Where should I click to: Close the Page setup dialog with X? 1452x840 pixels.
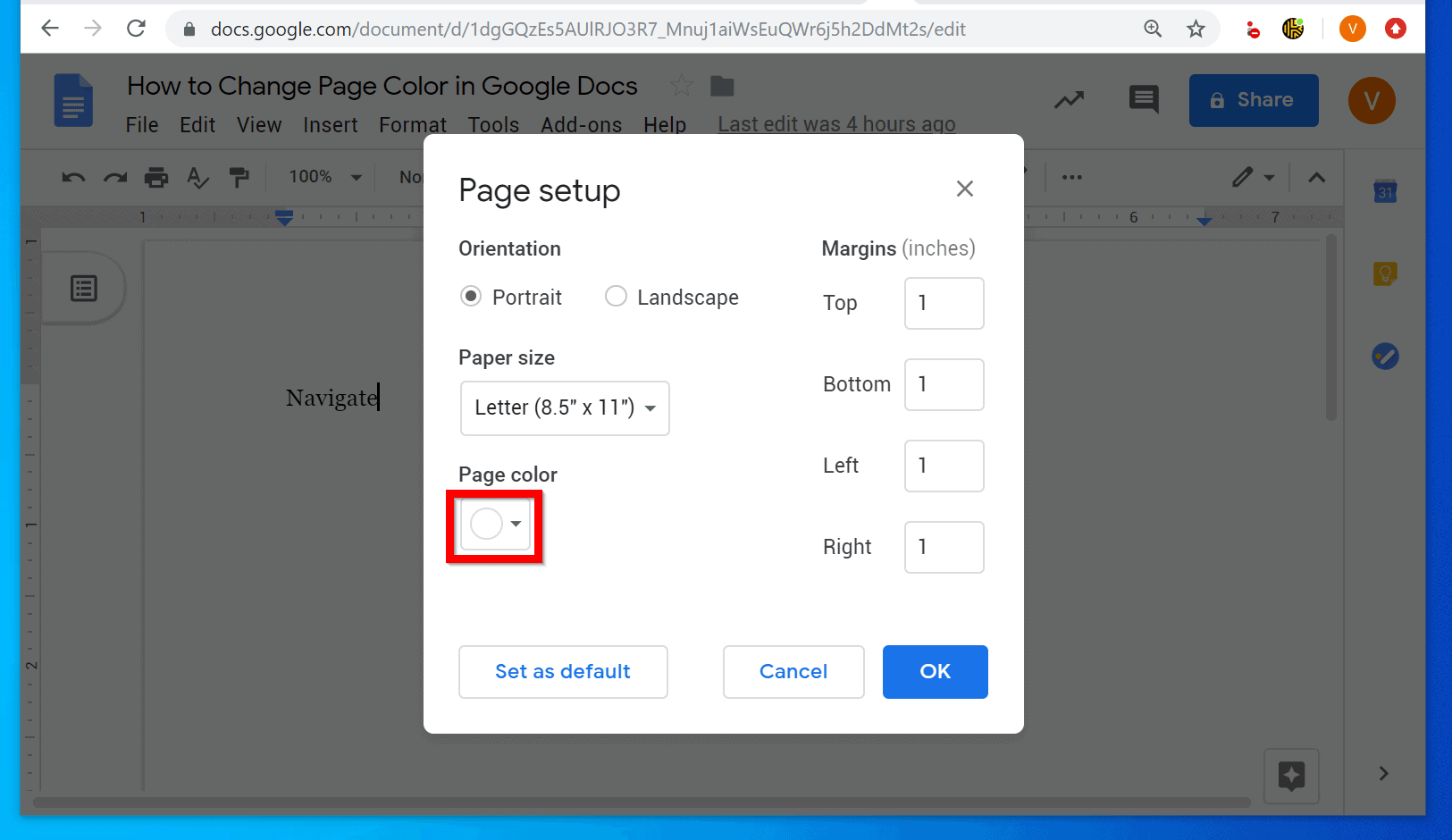click(965, 189)
